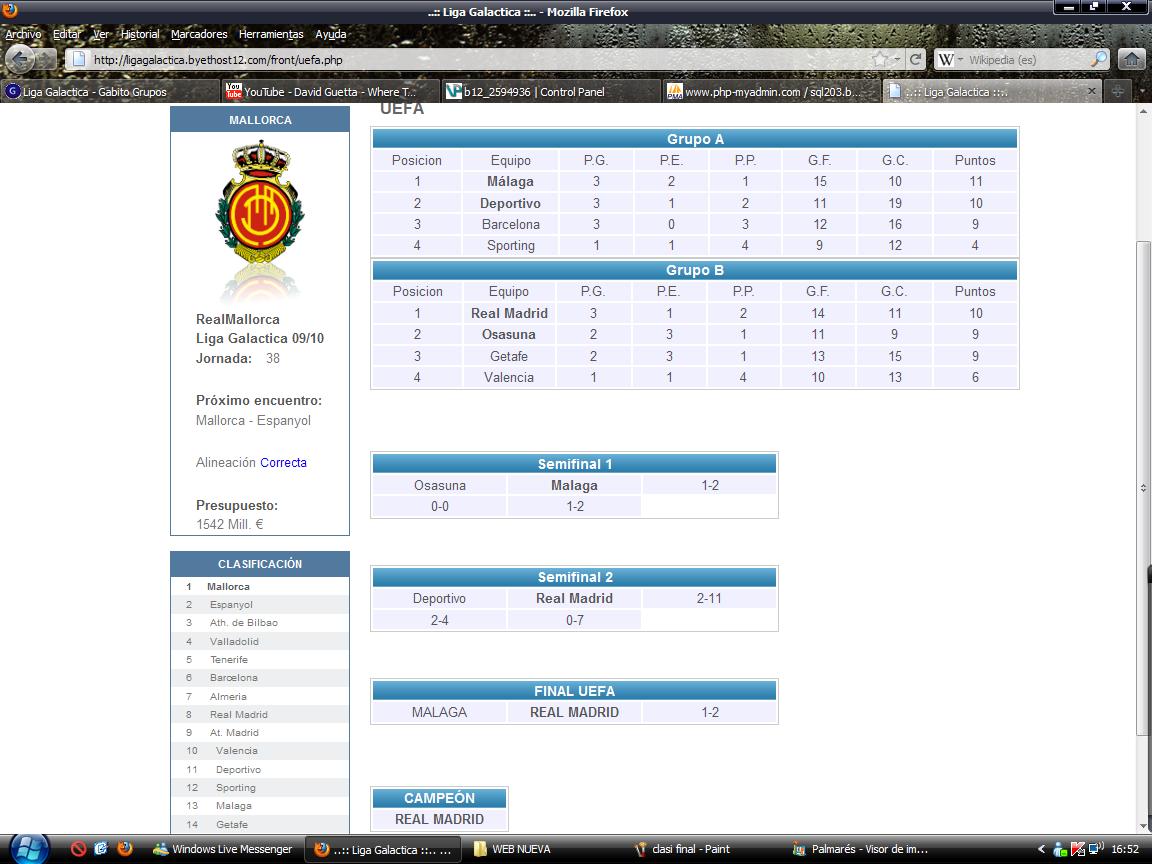Viewport: 1152px width, 864px height.
Task: Click the Semifinal 1 header
Action: click(575, 464)
